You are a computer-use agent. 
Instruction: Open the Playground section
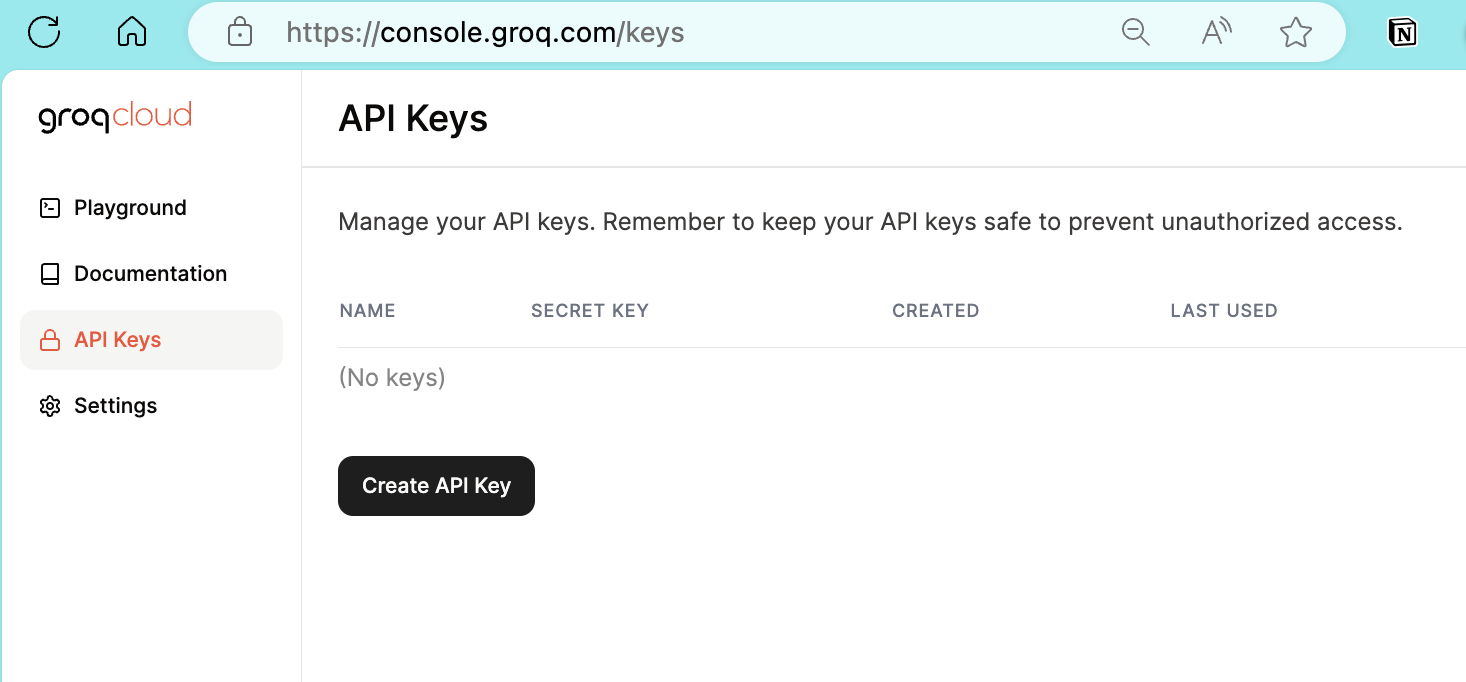point(130,207)
